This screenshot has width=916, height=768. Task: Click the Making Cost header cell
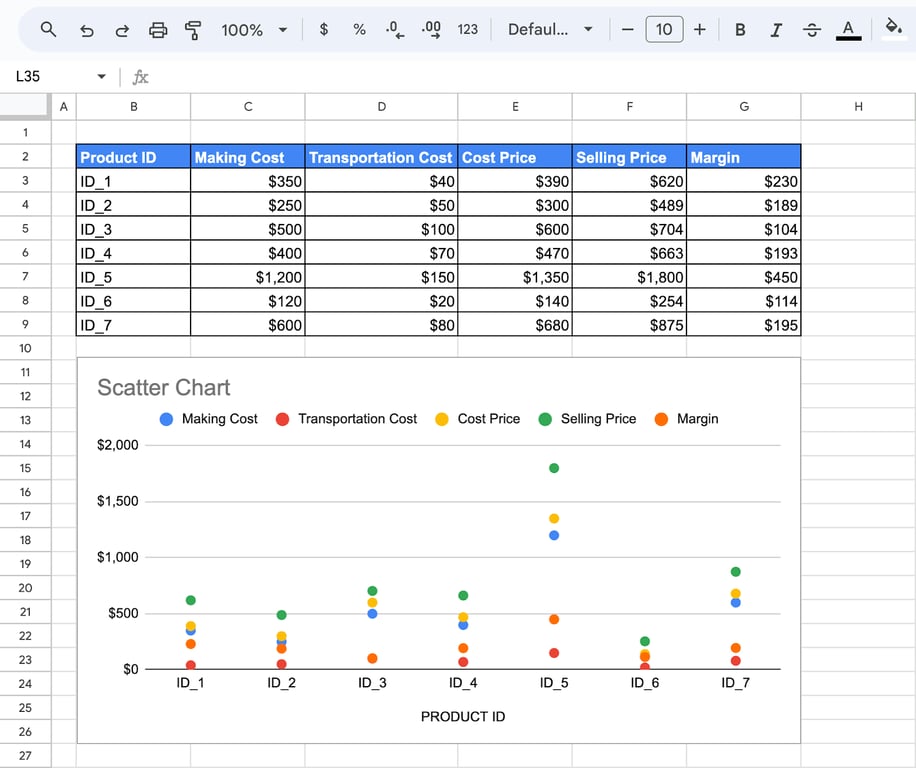pyautogui.click(x=248, y=157)
